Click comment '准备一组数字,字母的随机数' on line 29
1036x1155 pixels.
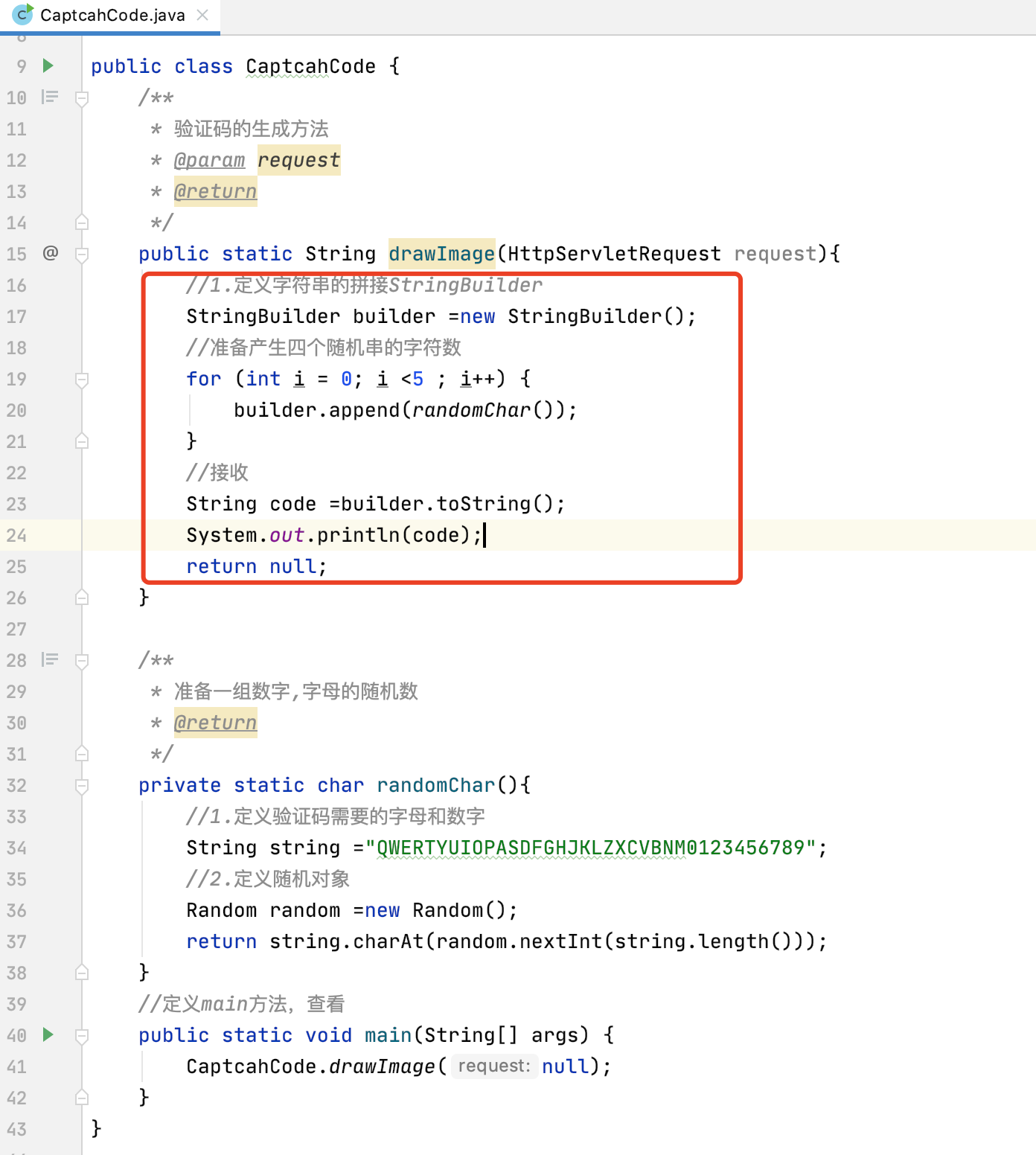click(x=296, y=691)
